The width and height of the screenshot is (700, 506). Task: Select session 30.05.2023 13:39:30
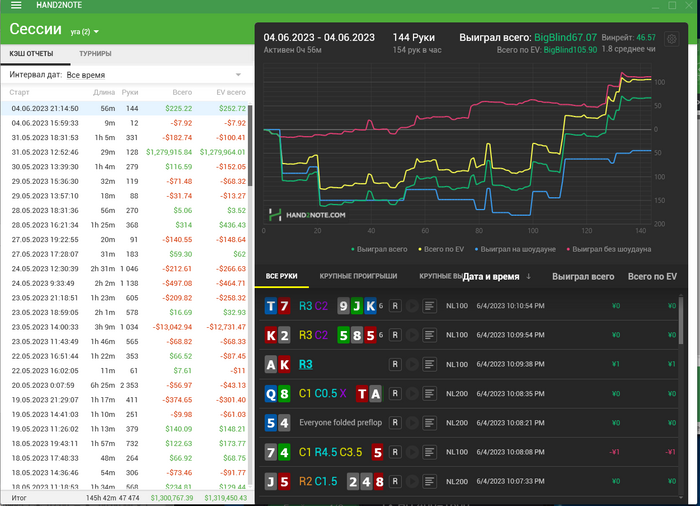click(125, 167)
